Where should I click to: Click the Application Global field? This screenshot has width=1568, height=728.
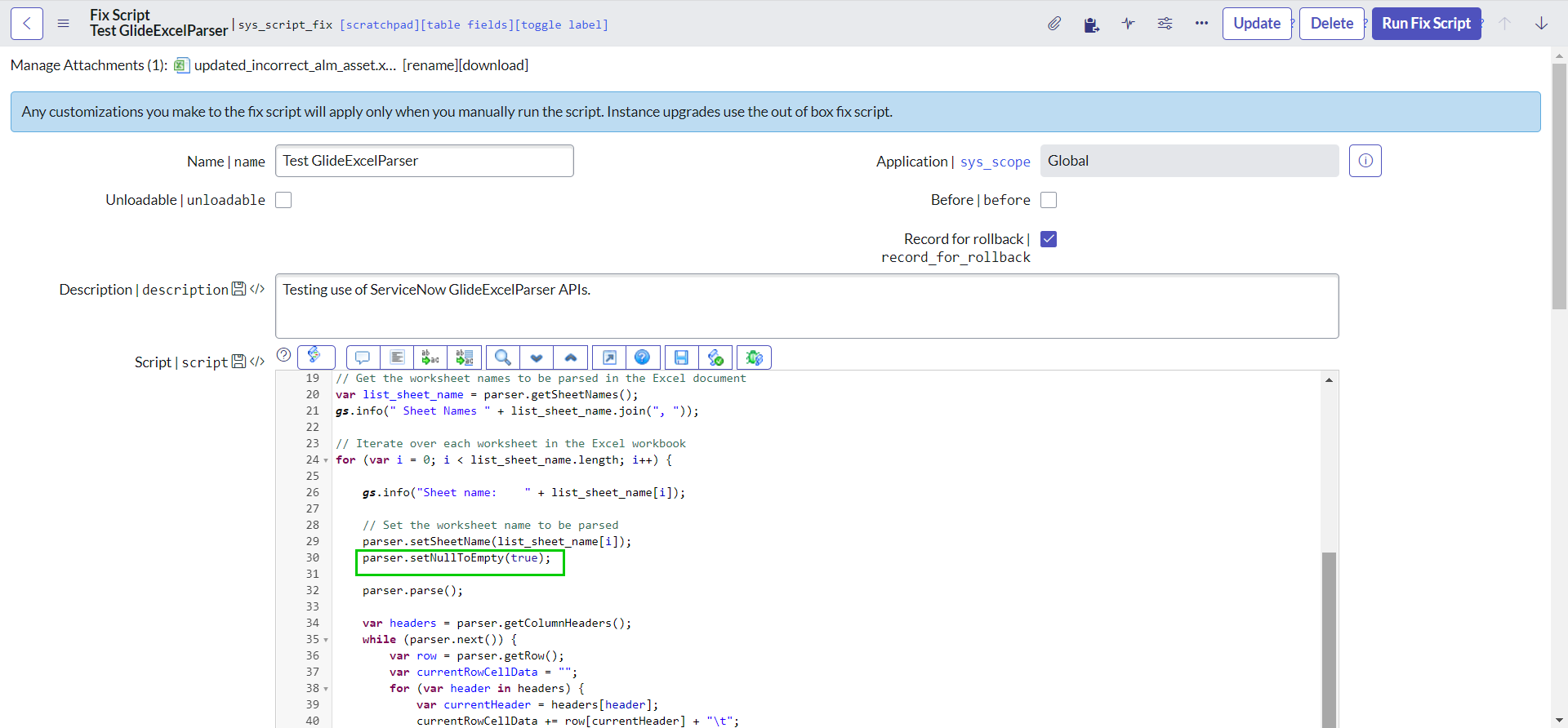(x=1189, y=161)
